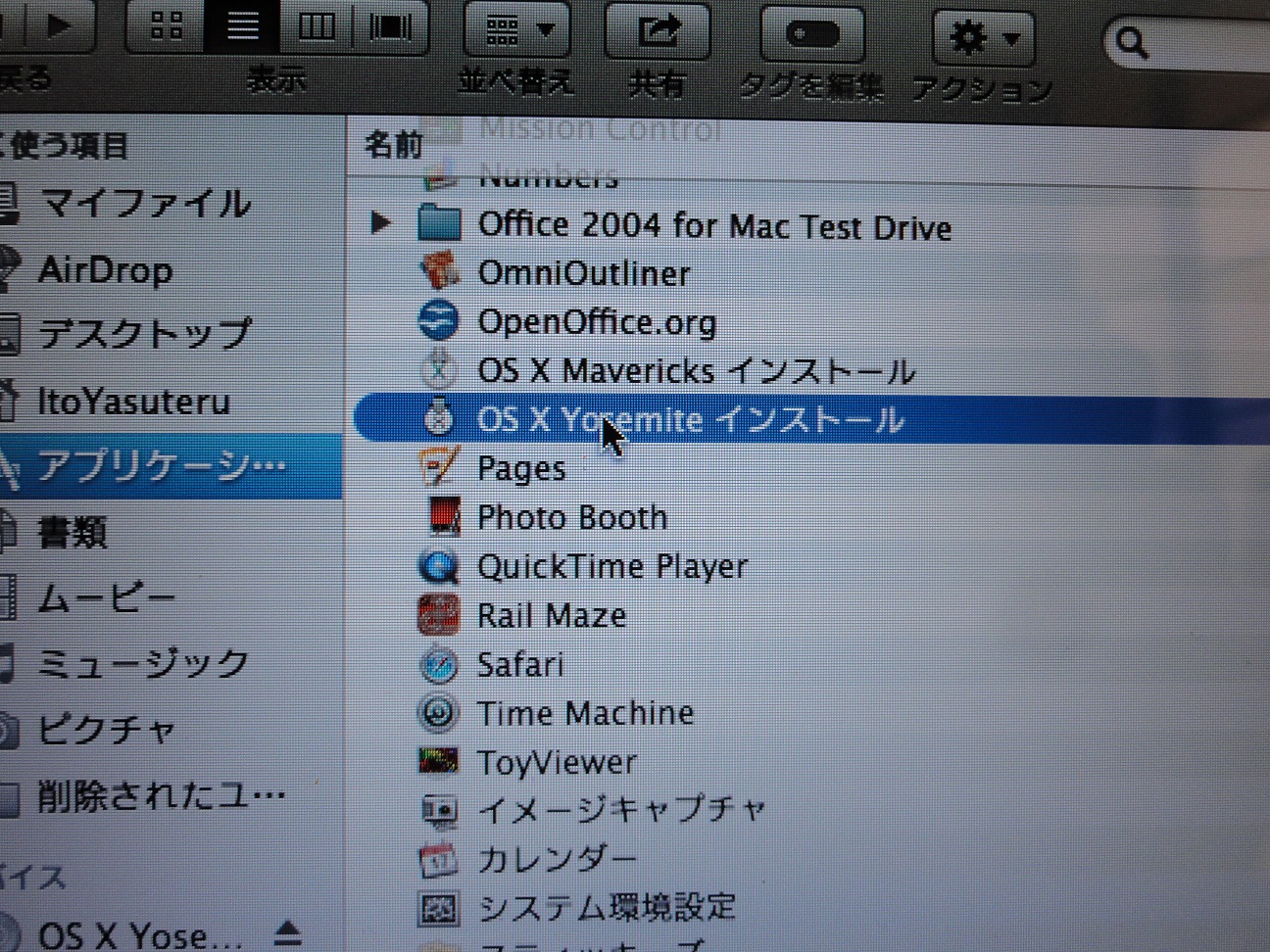Click the カレンダー calendar icon
This screenshot has height=952, width=1270.
pyautogui.click(x=438, y=859)
